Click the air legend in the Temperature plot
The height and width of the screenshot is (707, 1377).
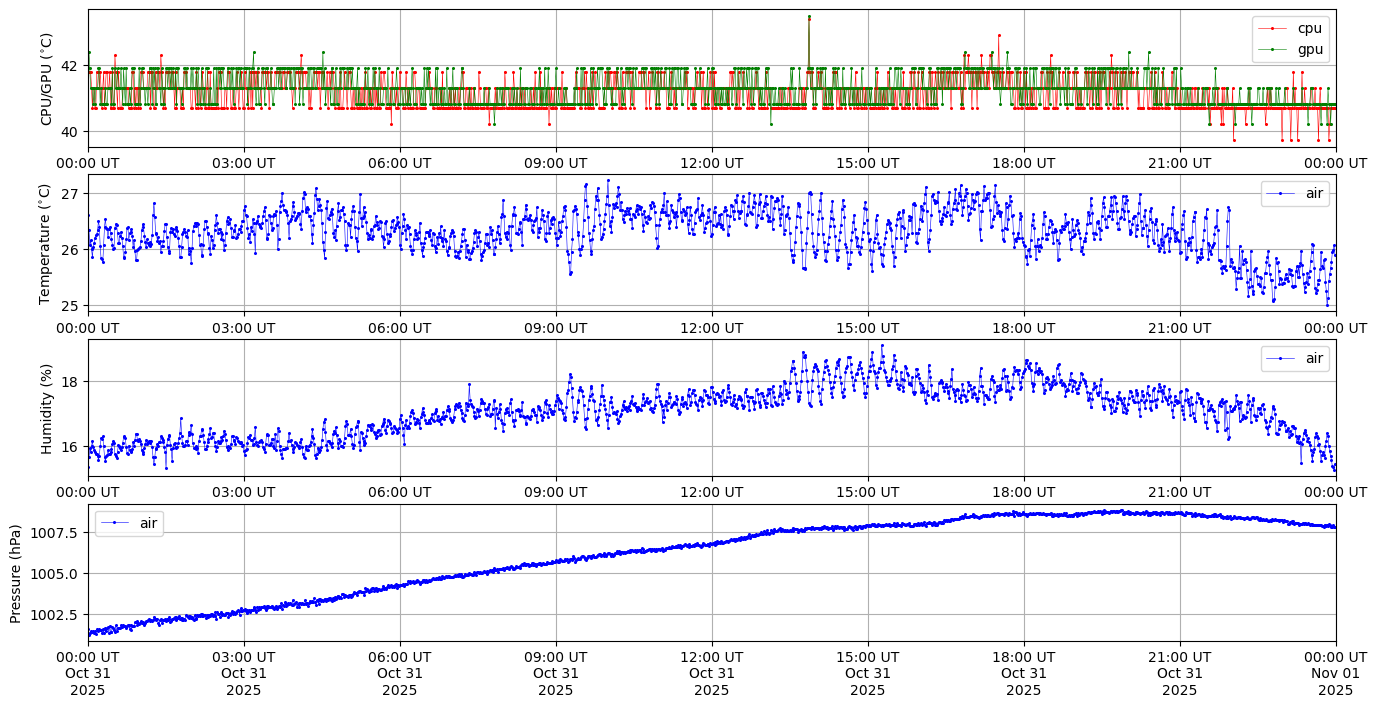[1296, 194]
